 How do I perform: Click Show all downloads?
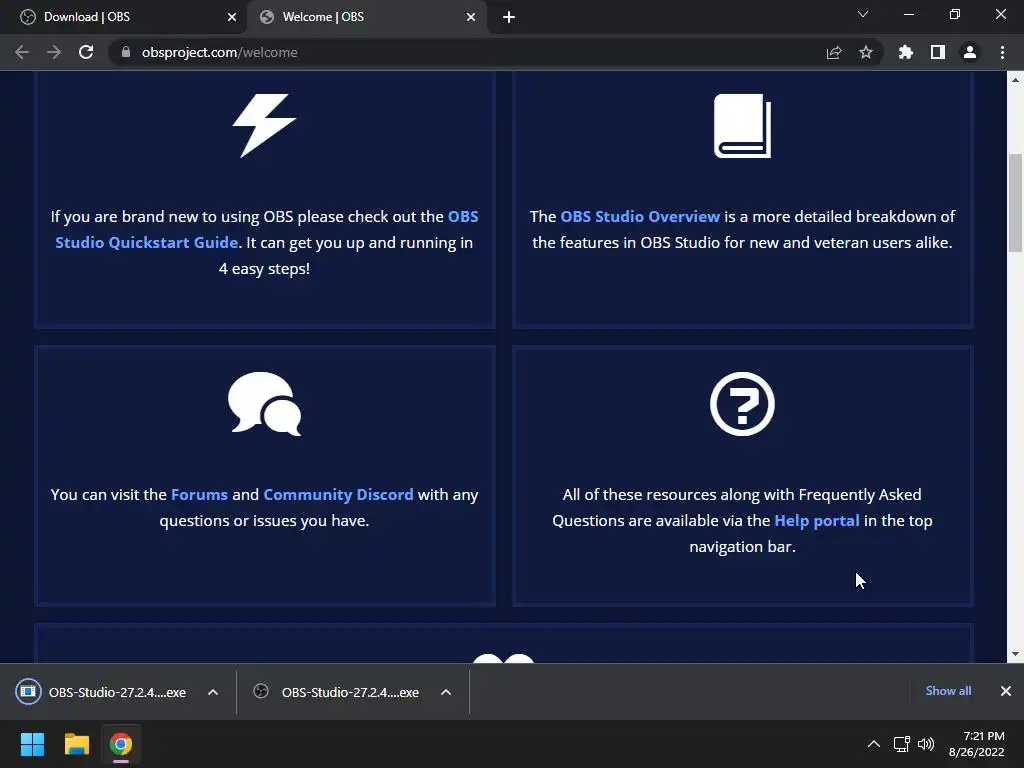[948, 691]
